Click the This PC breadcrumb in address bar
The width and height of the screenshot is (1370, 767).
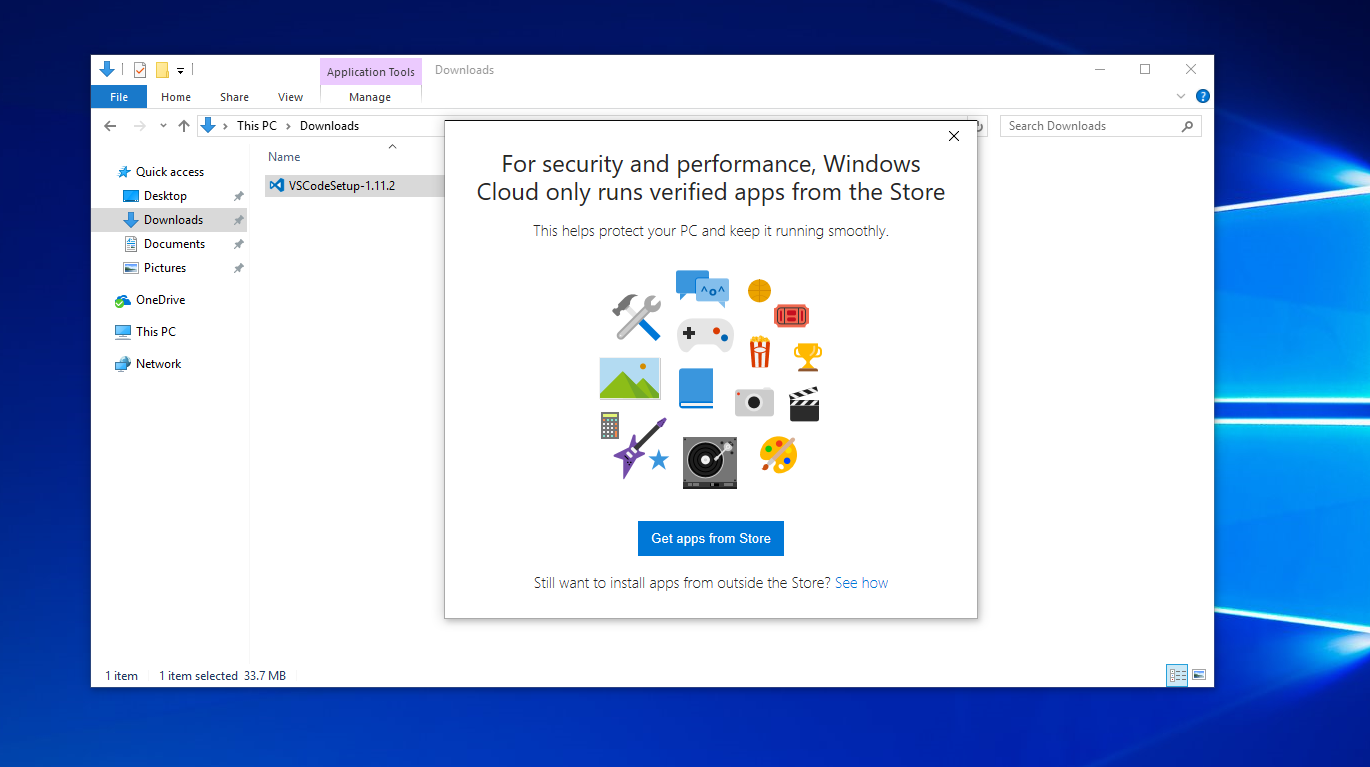click(x=256, y=126)
